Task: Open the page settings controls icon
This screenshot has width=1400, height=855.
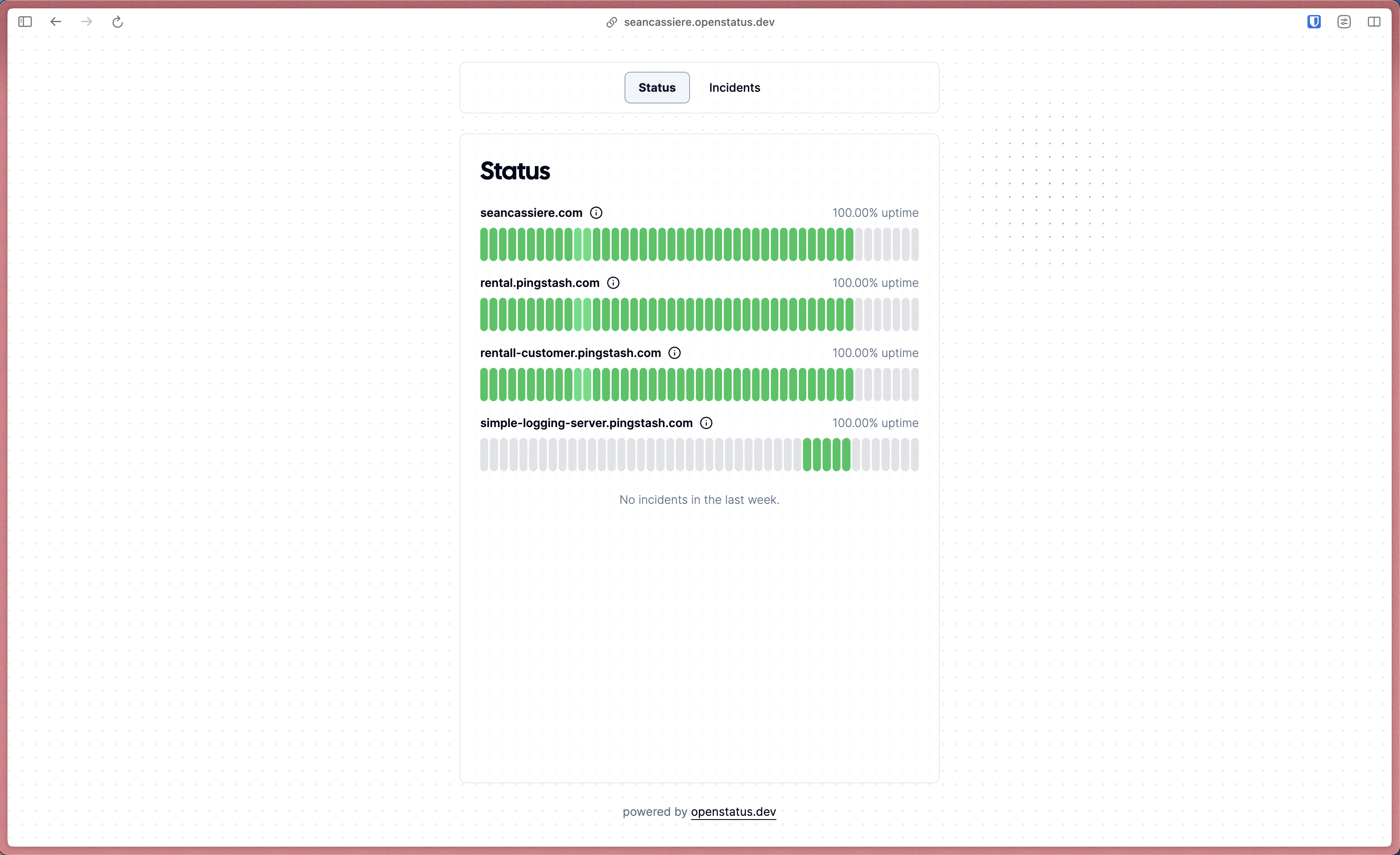Action: point(1344,22)
